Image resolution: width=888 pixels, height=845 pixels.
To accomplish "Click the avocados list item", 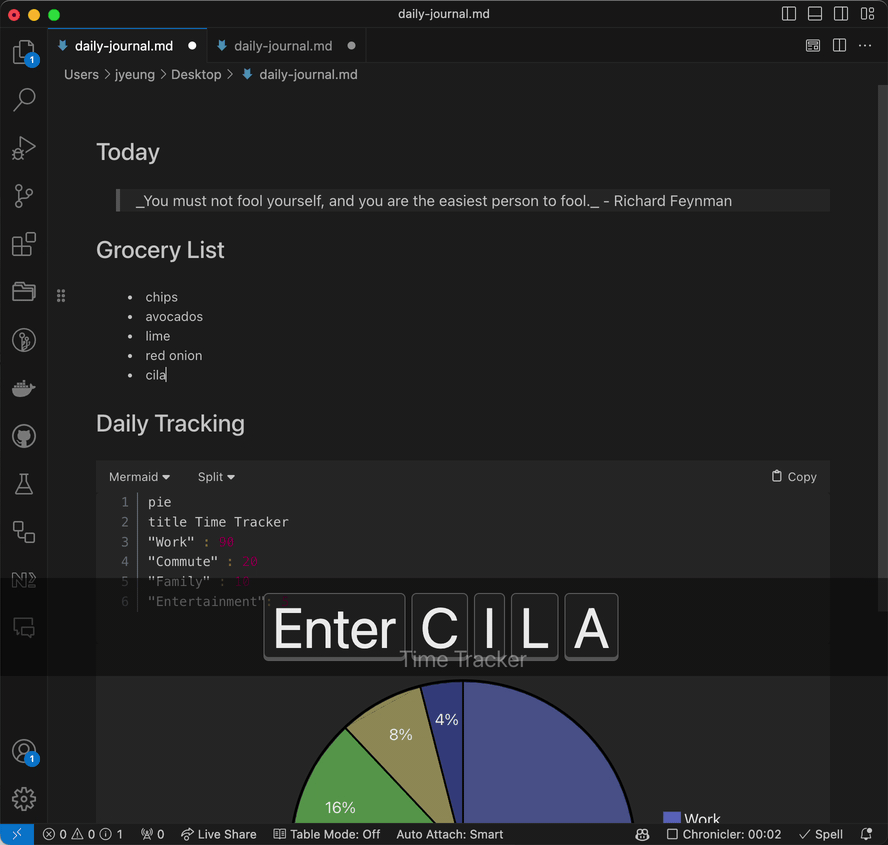I will click(174, 317).
